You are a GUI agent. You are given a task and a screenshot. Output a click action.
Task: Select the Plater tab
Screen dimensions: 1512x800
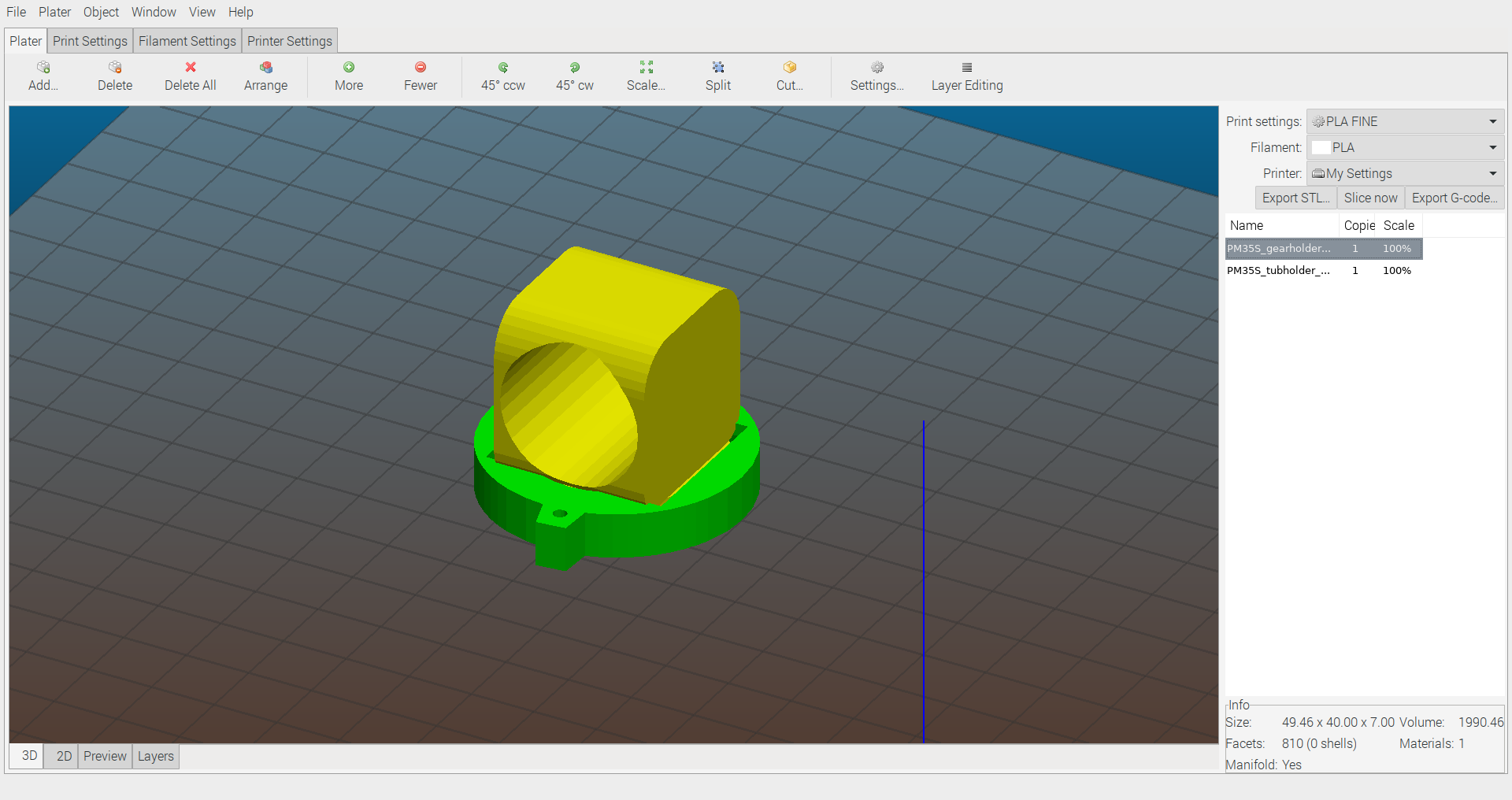(26, 41)
